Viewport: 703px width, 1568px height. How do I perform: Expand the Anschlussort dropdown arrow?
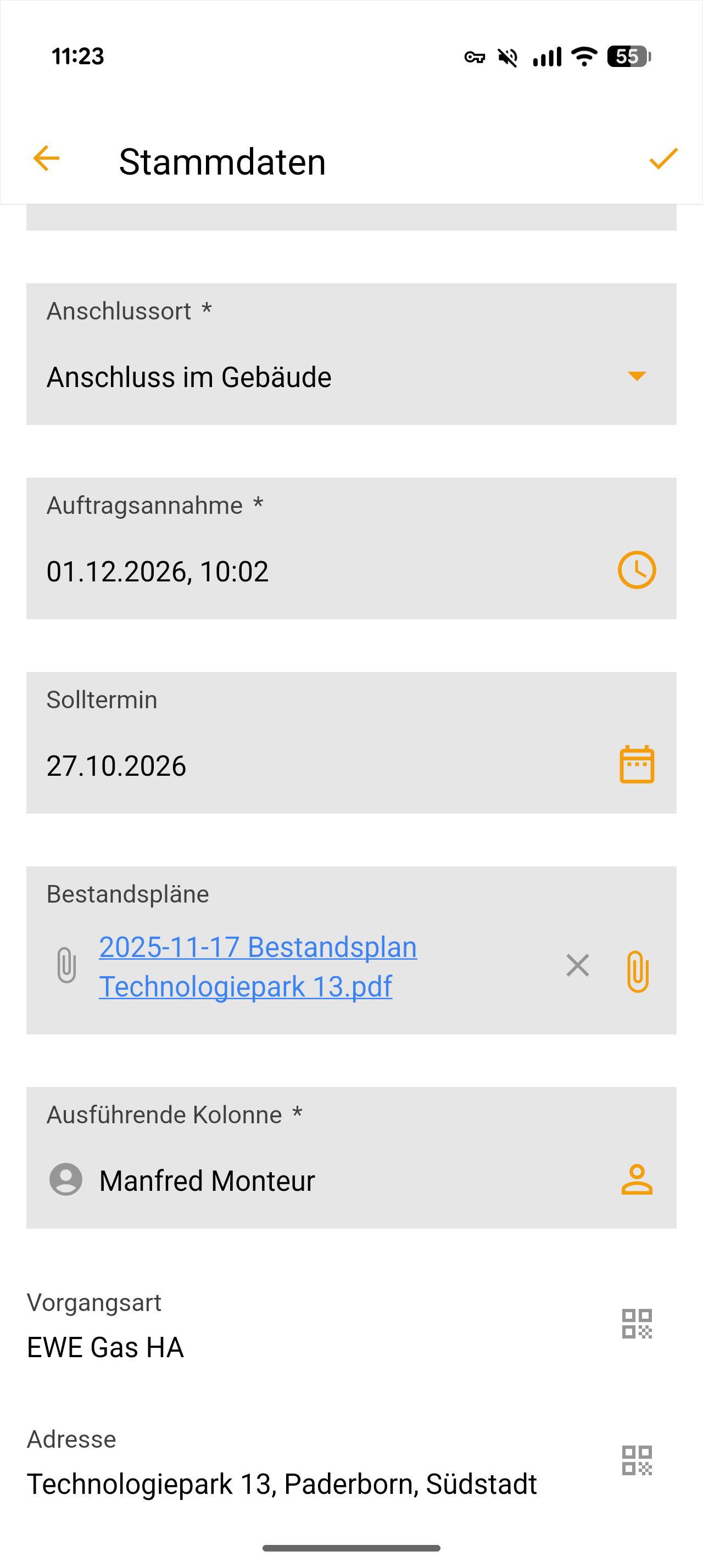coord(637,376)
